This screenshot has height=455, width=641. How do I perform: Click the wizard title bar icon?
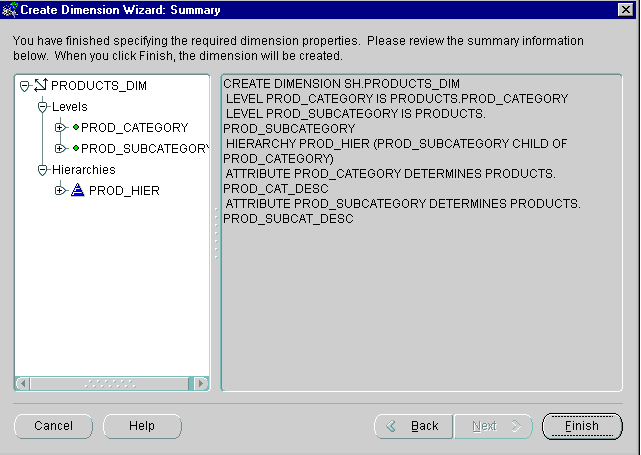(x=10, y=10)
